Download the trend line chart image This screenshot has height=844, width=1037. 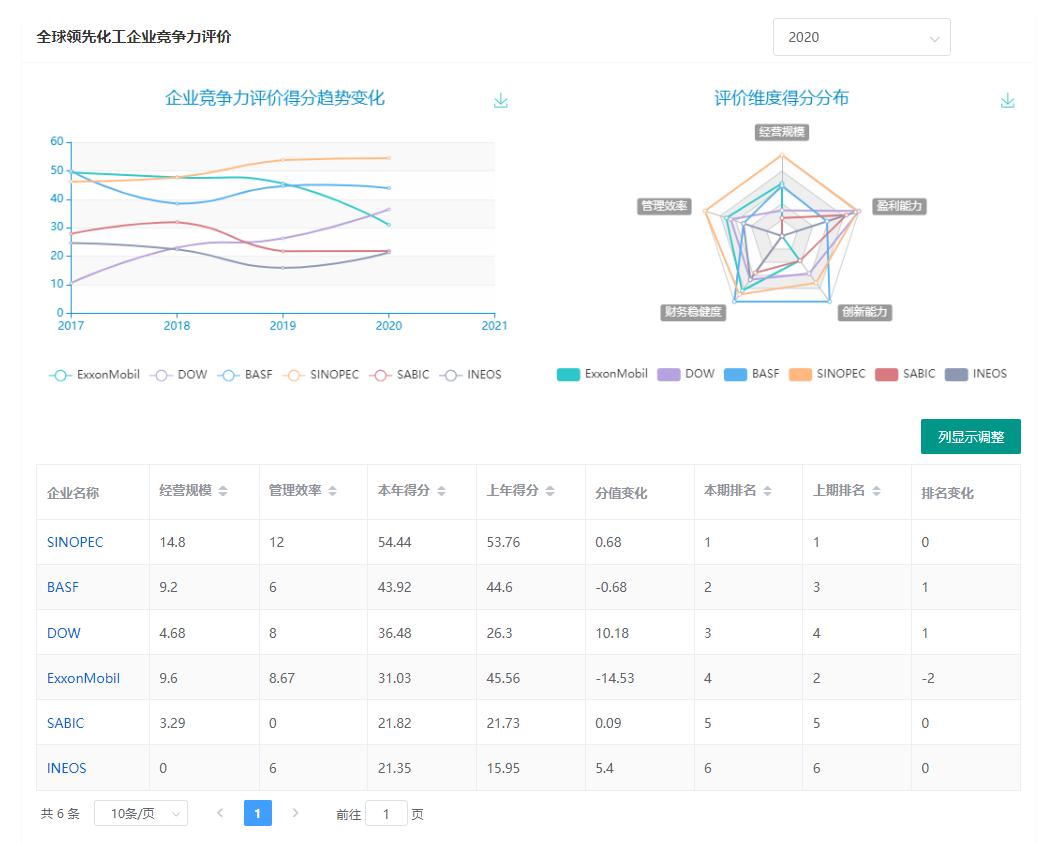(x=501, y=101)
